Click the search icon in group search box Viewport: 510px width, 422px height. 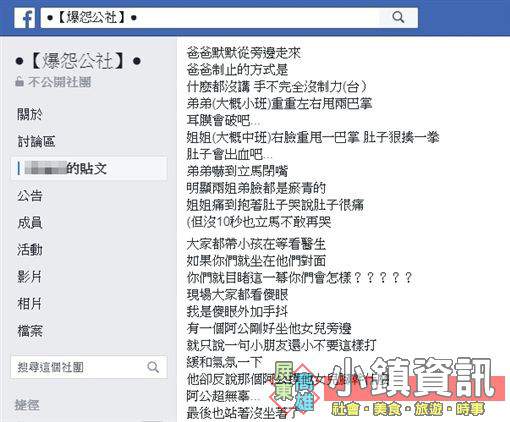[x=153, y=367]
